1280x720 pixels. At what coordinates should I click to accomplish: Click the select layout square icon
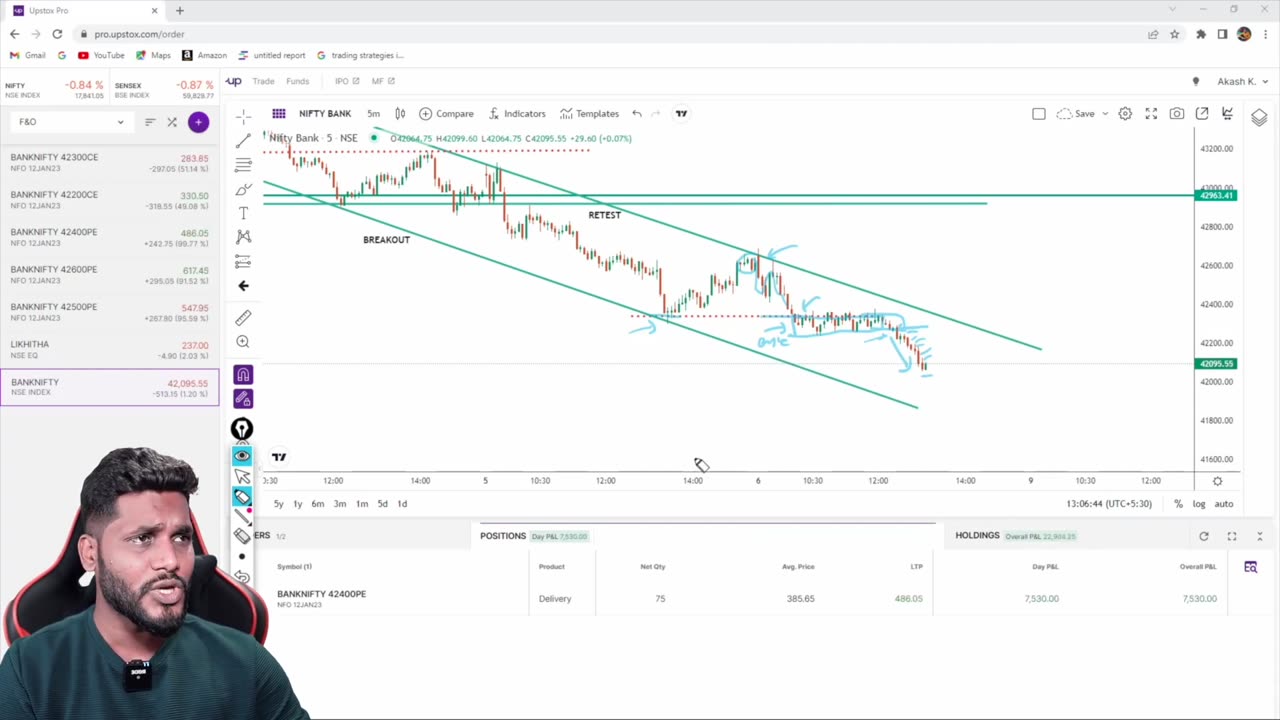coord(1039,114)
